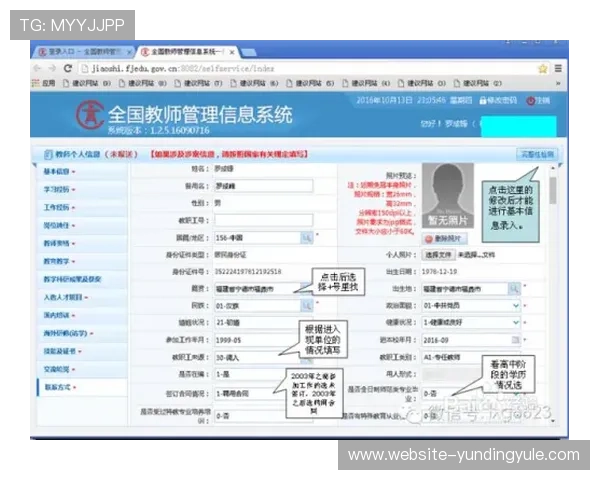Viewport: 600px width, 480px height.
Task: Click the empty 教职工号 input field
Action: 263,220
